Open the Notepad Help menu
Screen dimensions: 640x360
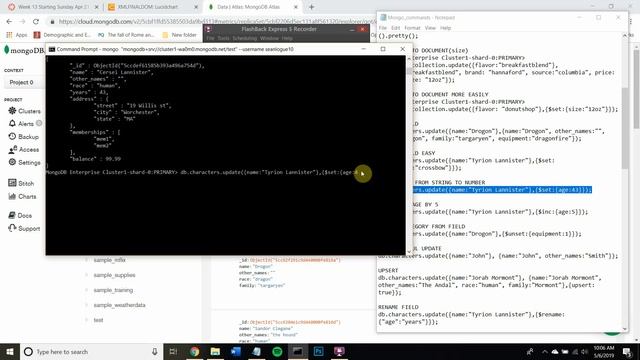445,28
